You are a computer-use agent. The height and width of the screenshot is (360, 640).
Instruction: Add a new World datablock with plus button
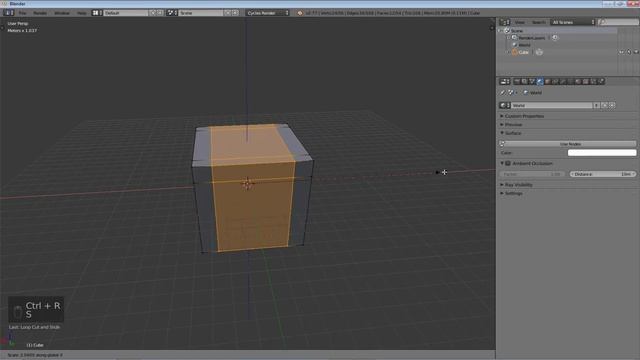[x=604, y=105]
